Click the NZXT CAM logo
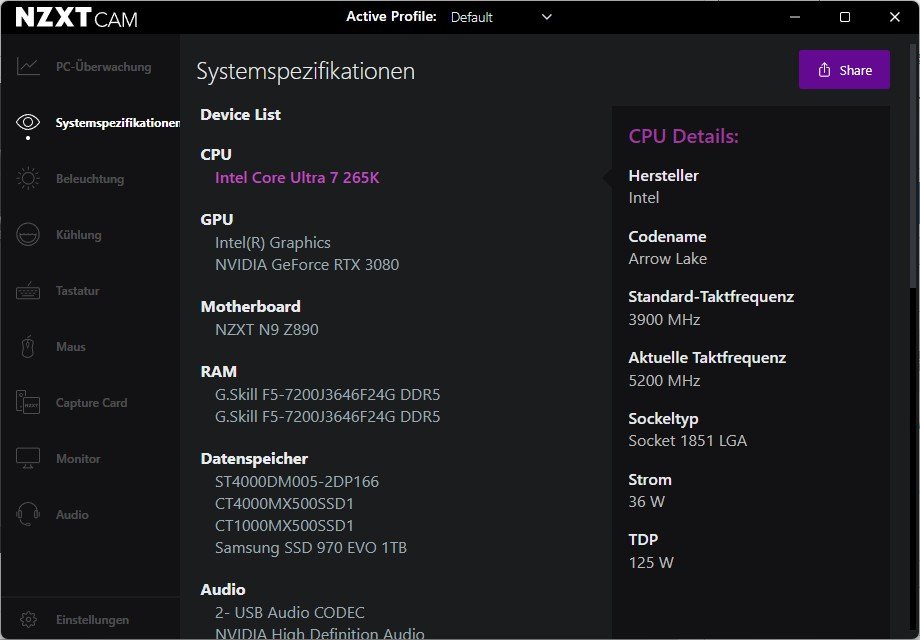The image size is (920, 640). (x=76, y=18)
